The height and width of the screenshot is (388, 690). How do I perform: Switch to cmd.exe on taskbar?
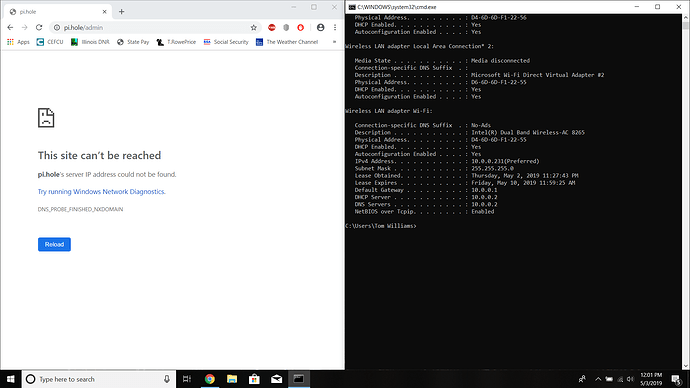pyautogui.click(x=299, y=379)
